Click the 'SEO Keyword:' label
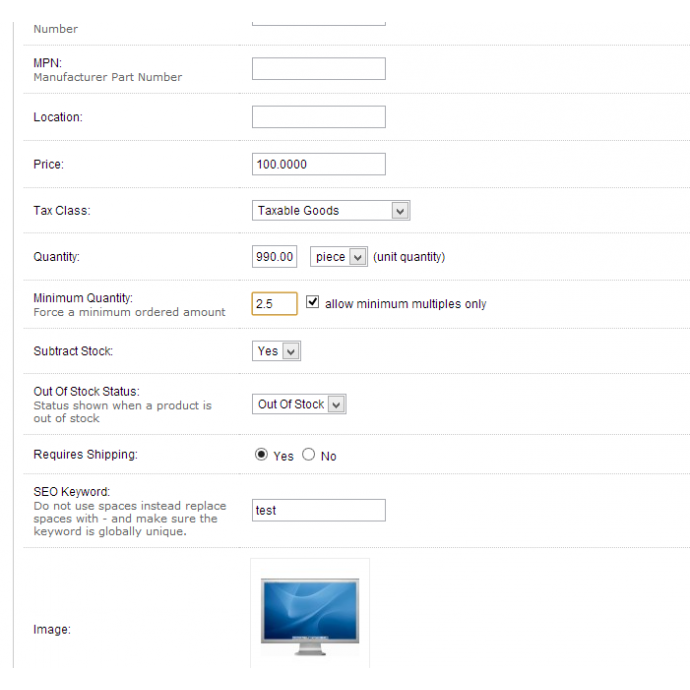 72,492
